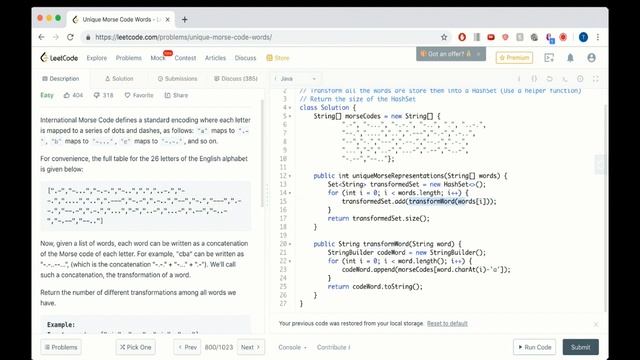Open notifications bell

pyautogui.click(x=570, y=58)
